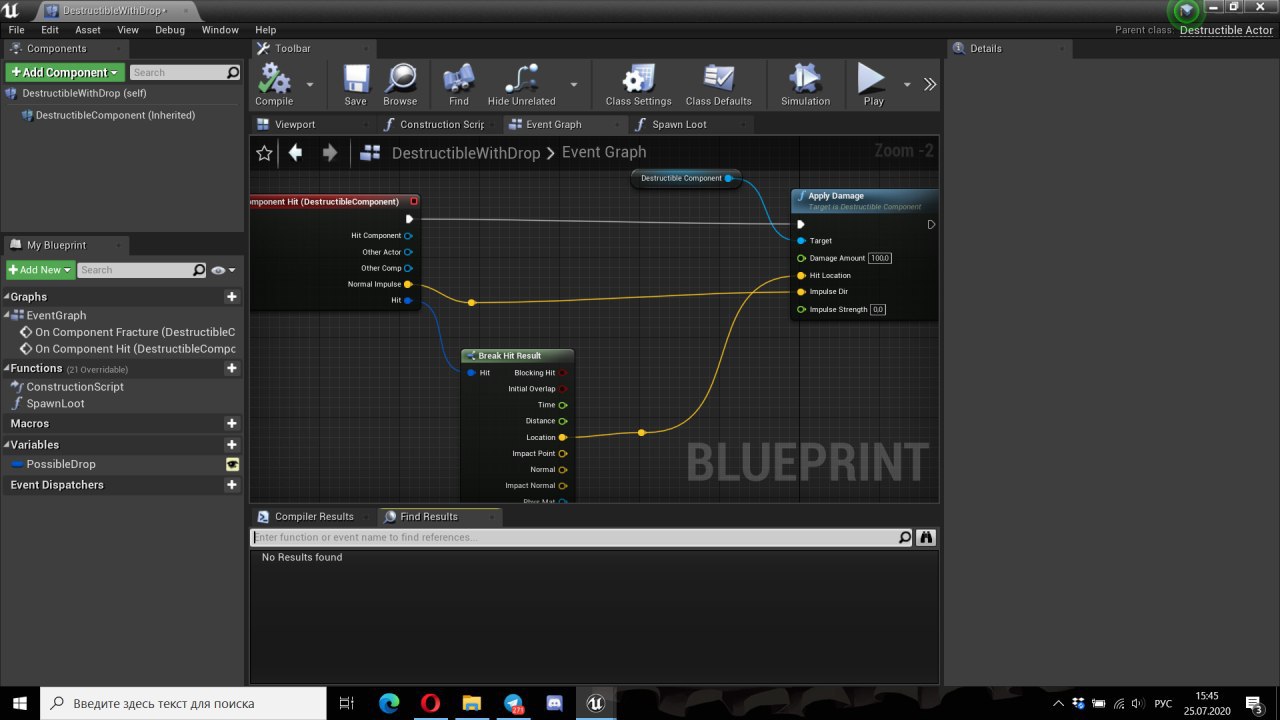Open the Asset menu
Viewport: 1280px width, 720px height.
coord(88,30)
